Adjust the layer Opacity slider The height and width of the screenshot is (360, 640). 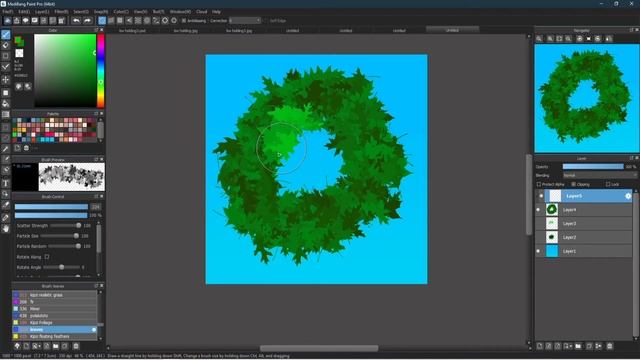click(593, 167)
